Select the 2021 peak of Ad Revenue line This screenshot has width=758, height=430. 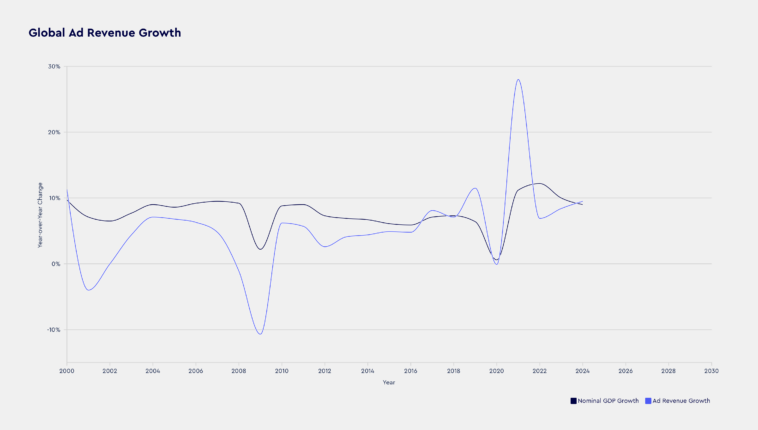[518, 80]
